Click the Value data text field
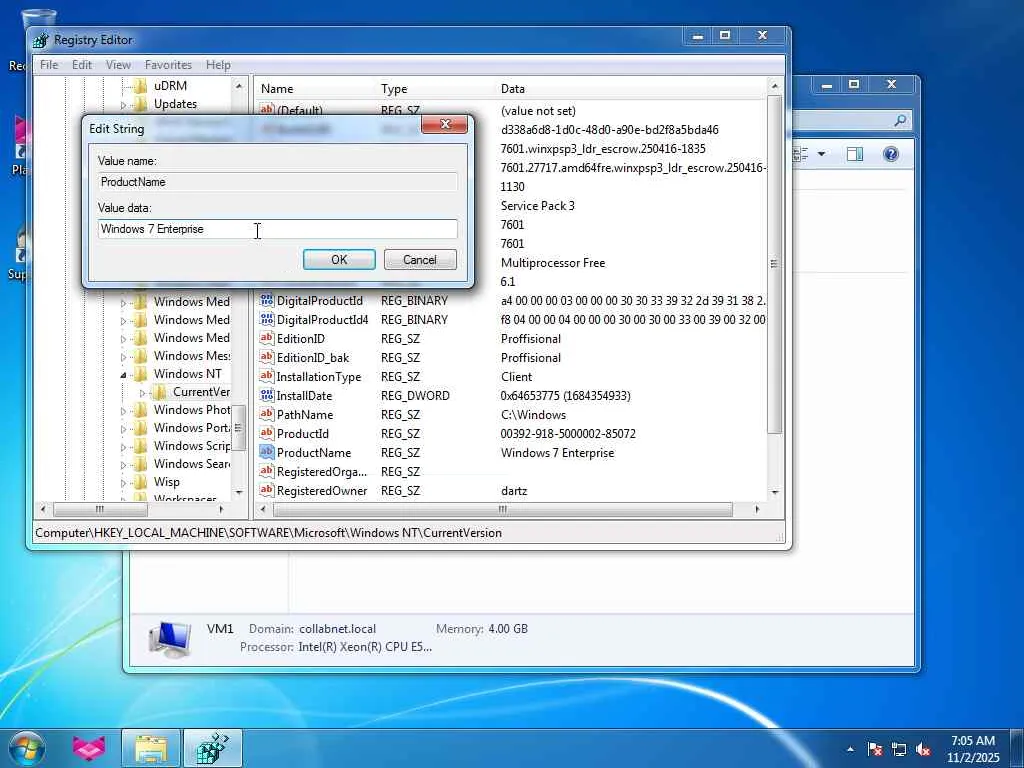This screenshot has width=1024, height=768. pyautogui.click(x=278, y=229)
